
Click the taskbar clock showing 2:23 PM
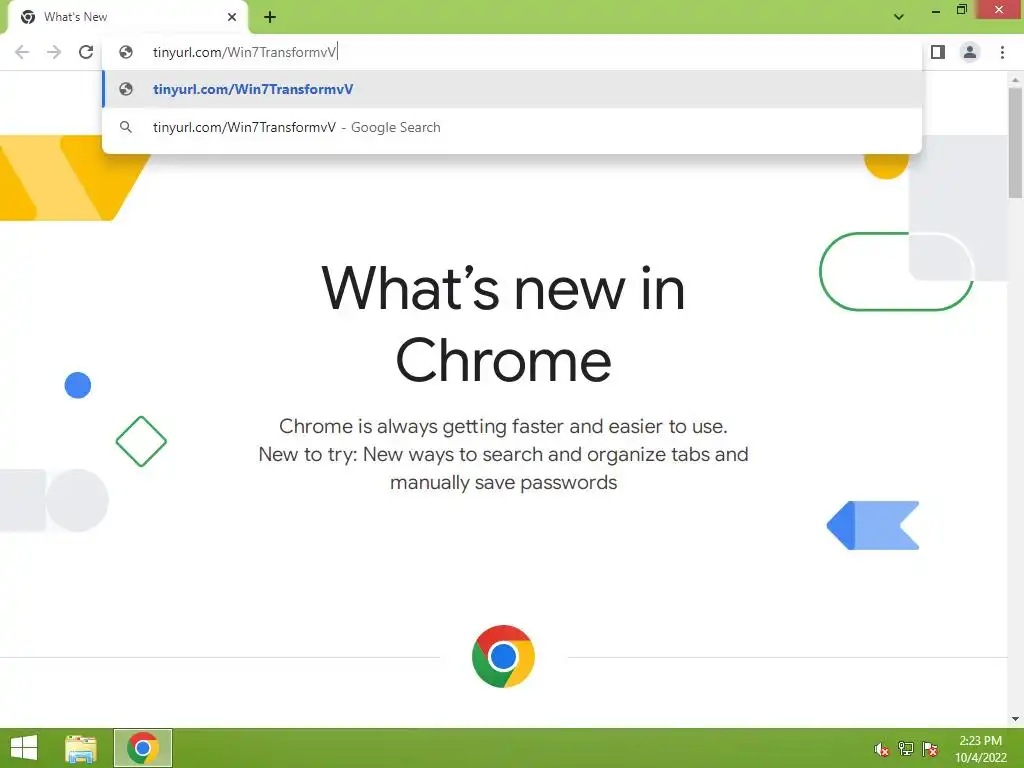(980, 749)
